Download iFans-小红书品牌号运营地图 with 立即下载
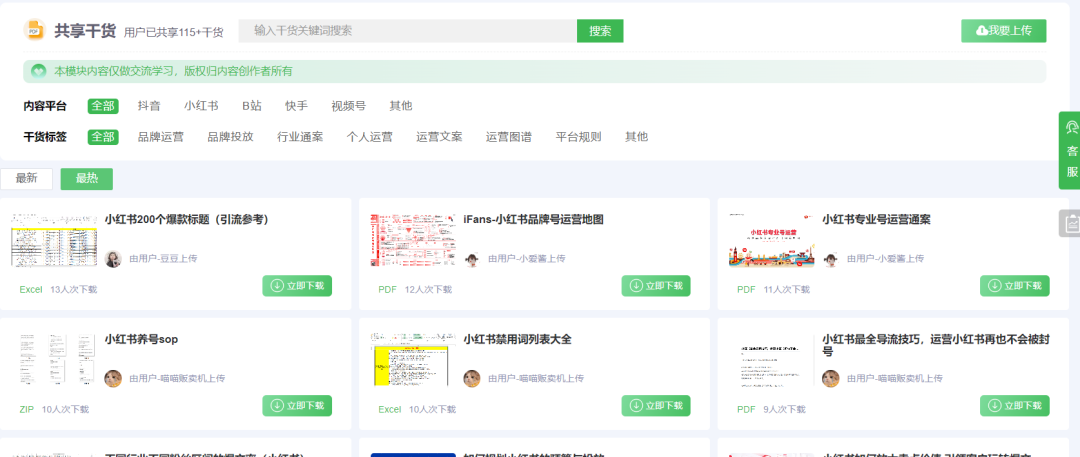Image resolution: width=1080 pixels, height=457 pixels. click(x=656, y=286)
